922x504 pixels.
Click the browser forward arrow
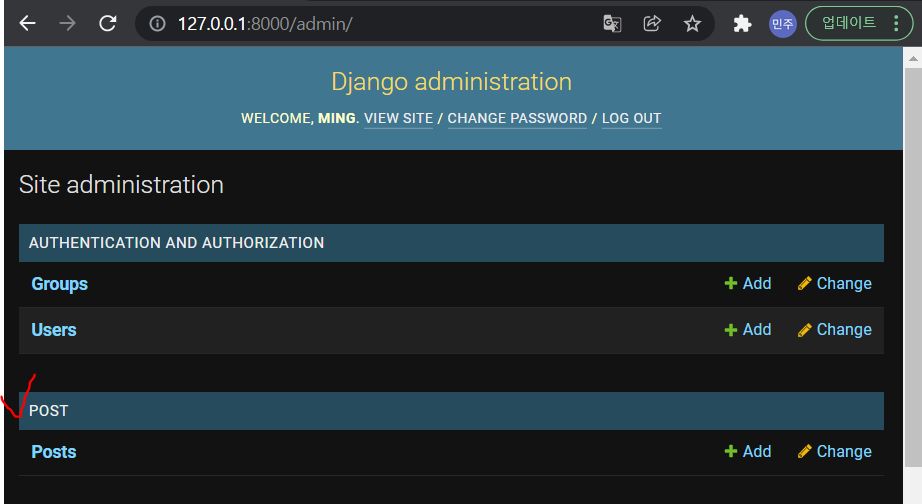(68, 24)
